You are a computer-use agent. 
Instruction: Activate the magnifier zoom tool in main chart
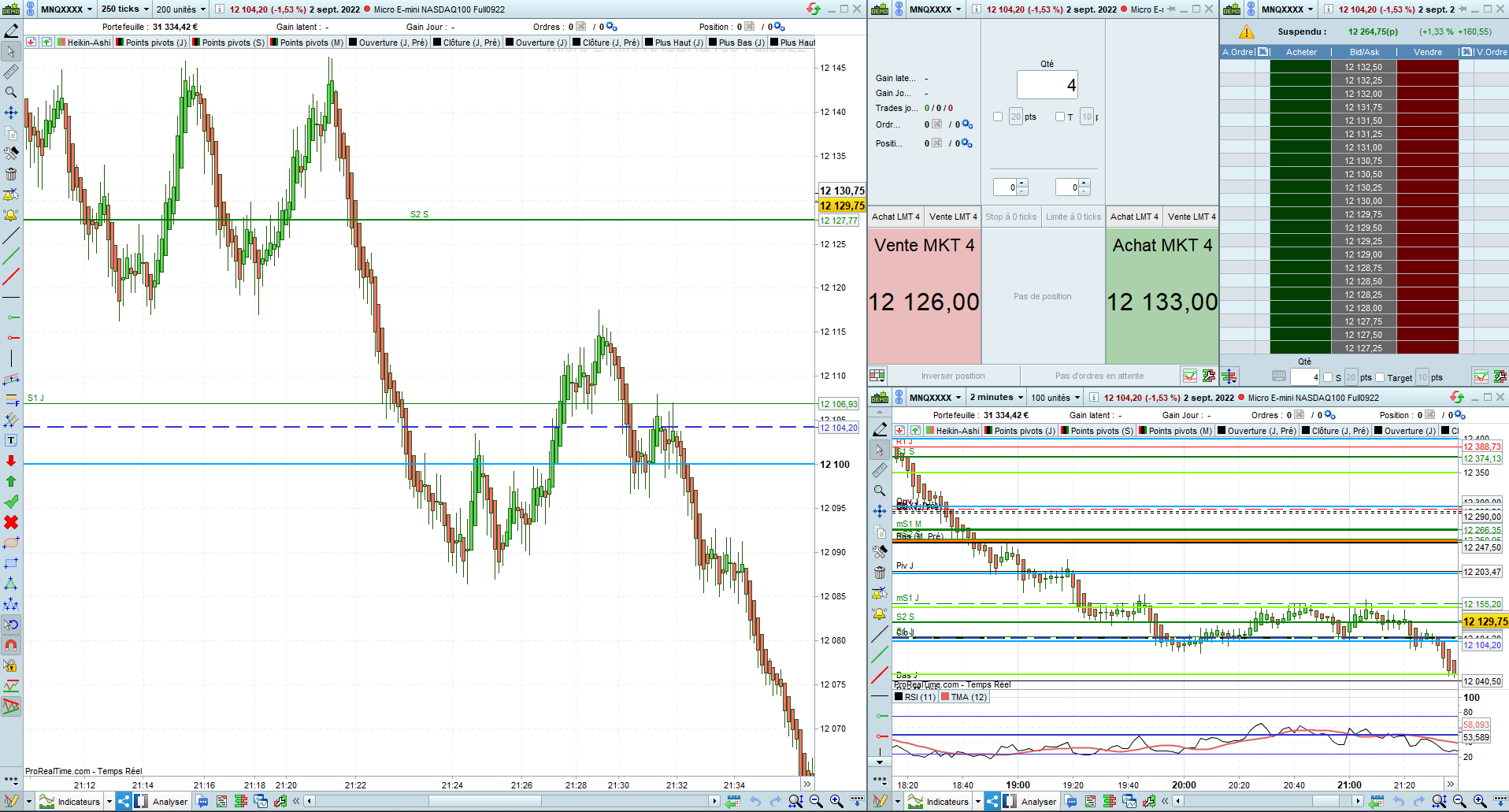(11, 92)
